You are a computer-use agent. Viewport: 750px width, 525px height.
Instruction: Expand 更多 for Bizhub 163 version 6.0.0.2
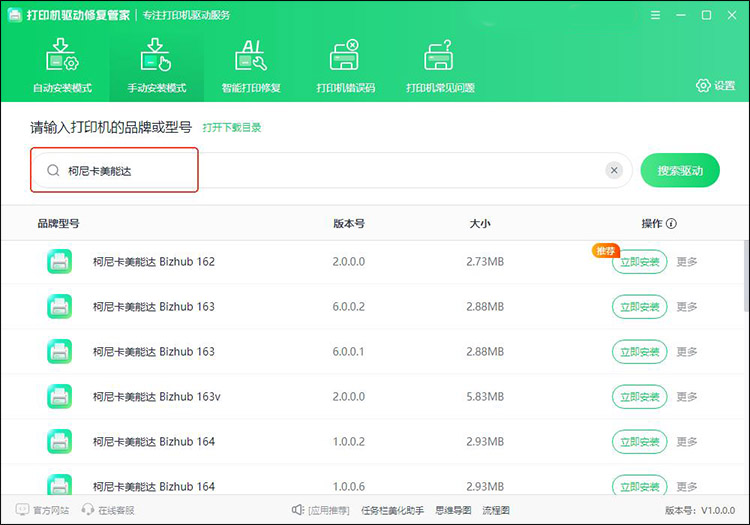687,307
